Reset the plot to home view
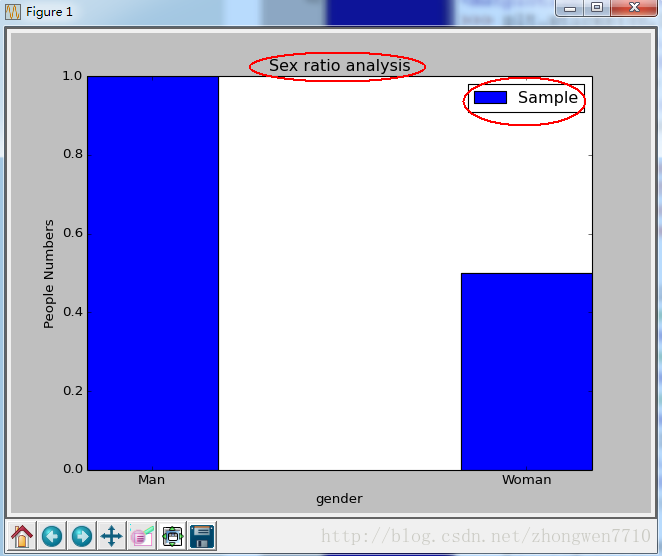The height and width of the screenshot is (556, 662). click(22, 536)
